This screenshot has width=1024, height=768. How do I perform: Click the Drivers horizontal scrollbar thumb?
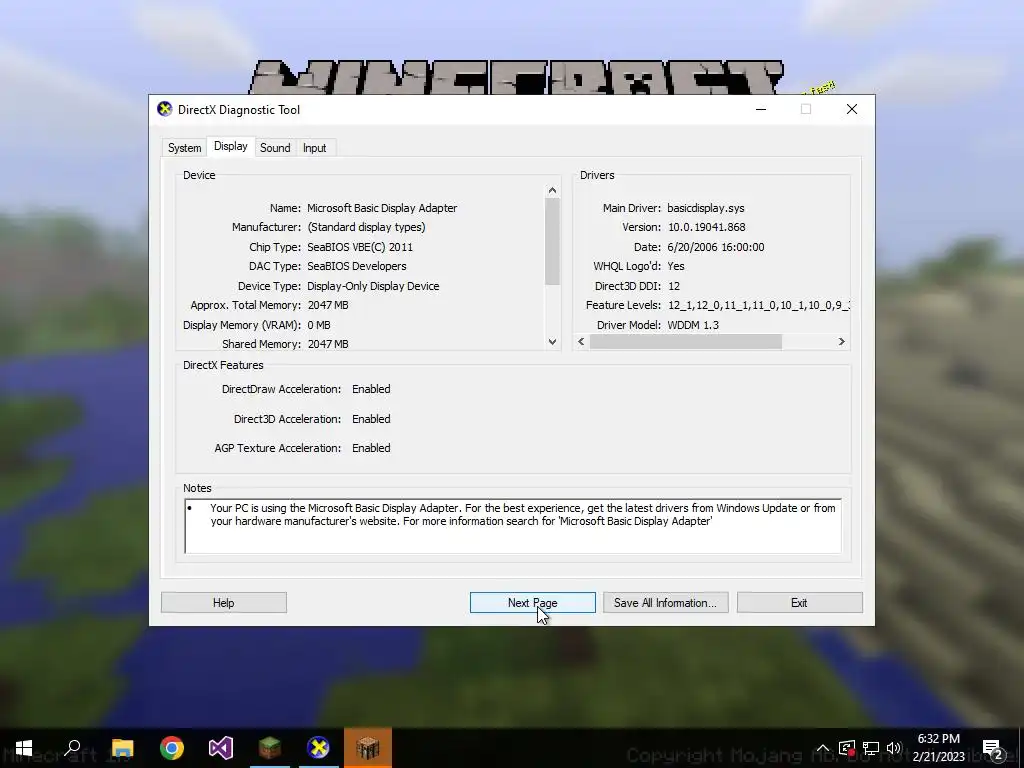coord(686,342)
